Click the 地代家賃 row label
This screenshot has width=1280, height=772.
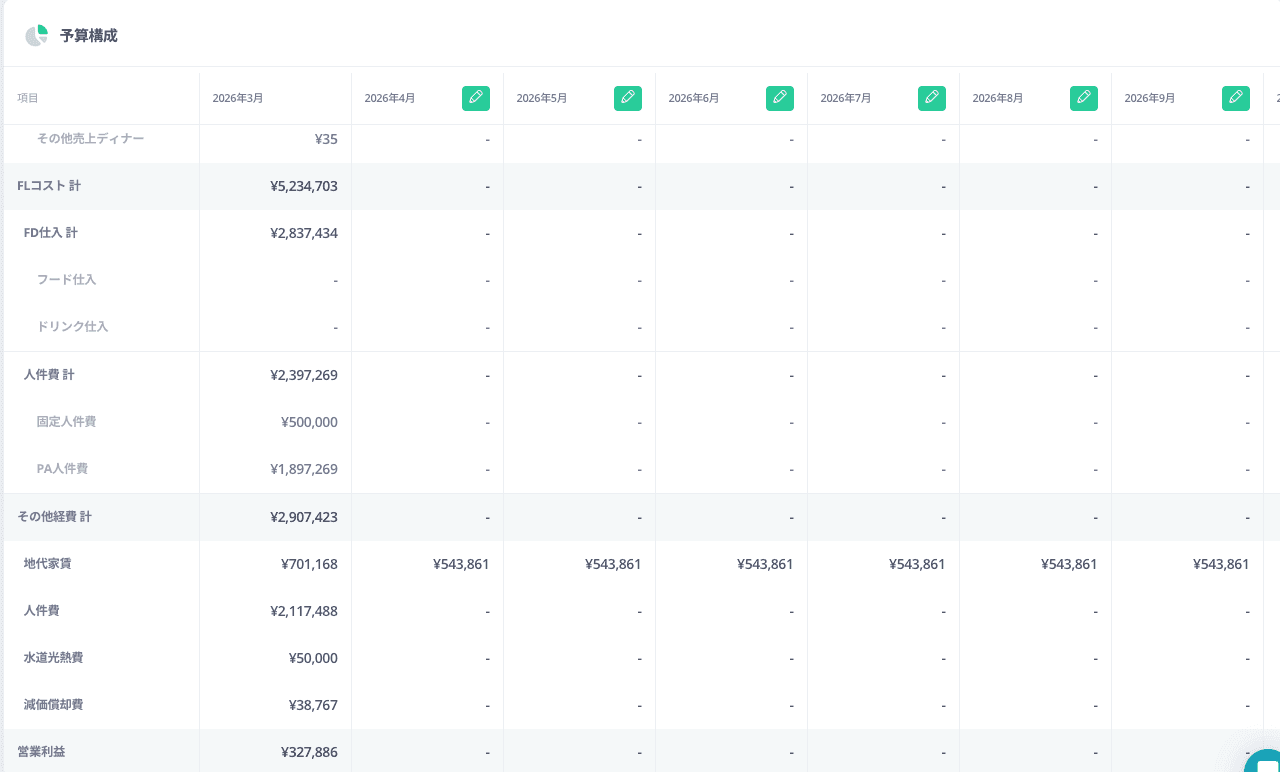pos(47,564)
